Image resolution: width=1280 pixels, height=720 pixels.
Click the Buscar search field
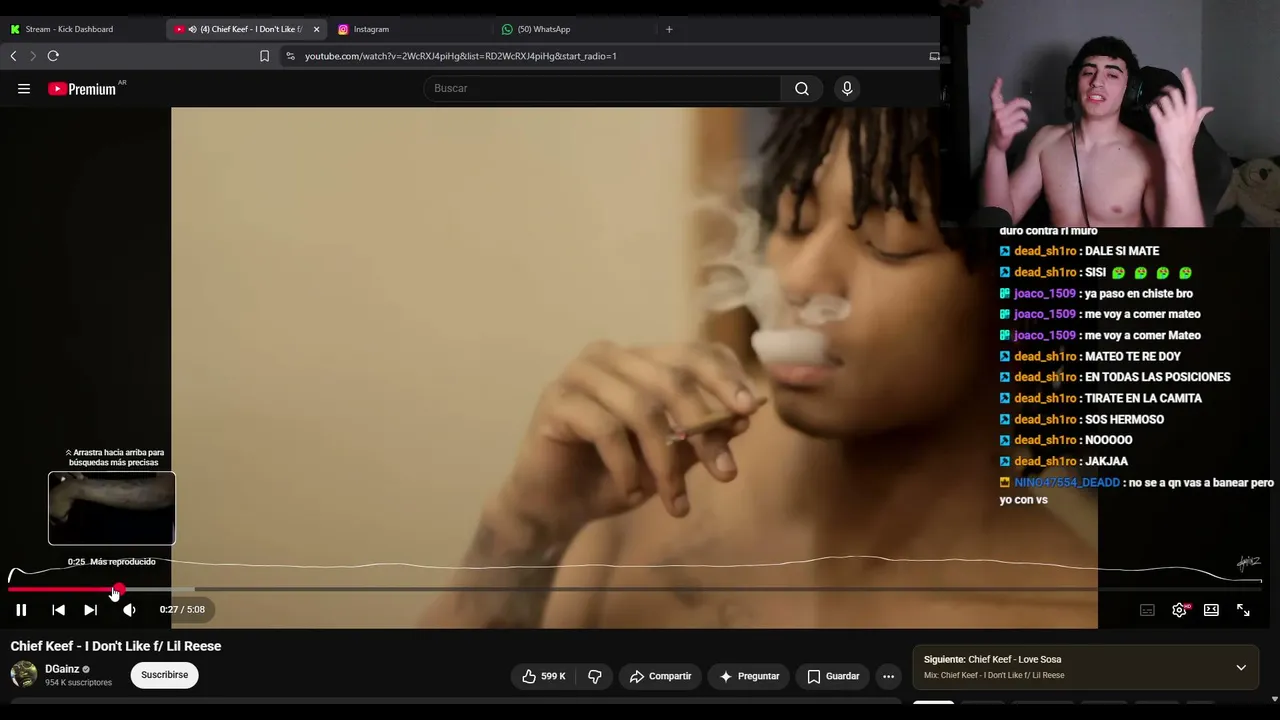(602, 89)
